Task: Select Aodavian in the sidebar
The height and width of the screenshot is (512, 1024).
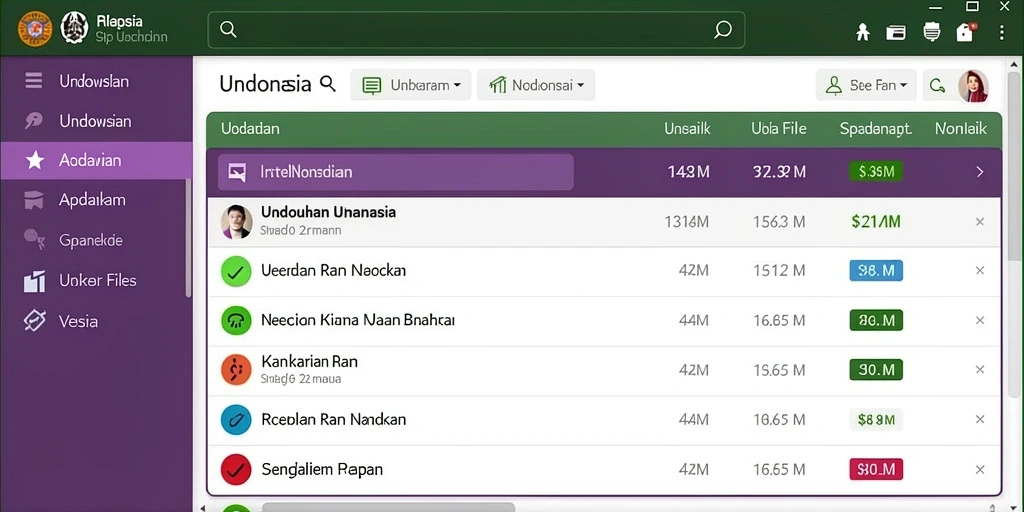Action: tap(96, 160)
